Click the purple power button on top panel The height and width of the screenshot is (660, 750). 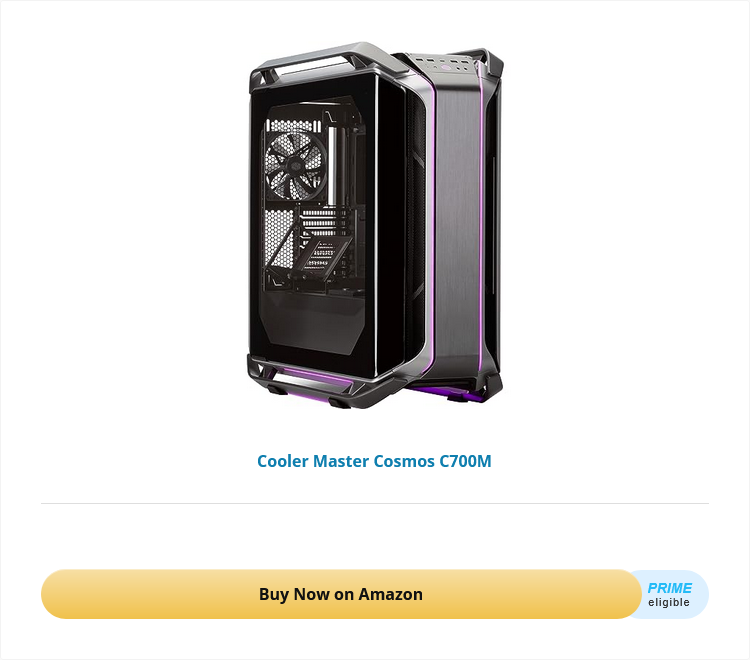446,67
